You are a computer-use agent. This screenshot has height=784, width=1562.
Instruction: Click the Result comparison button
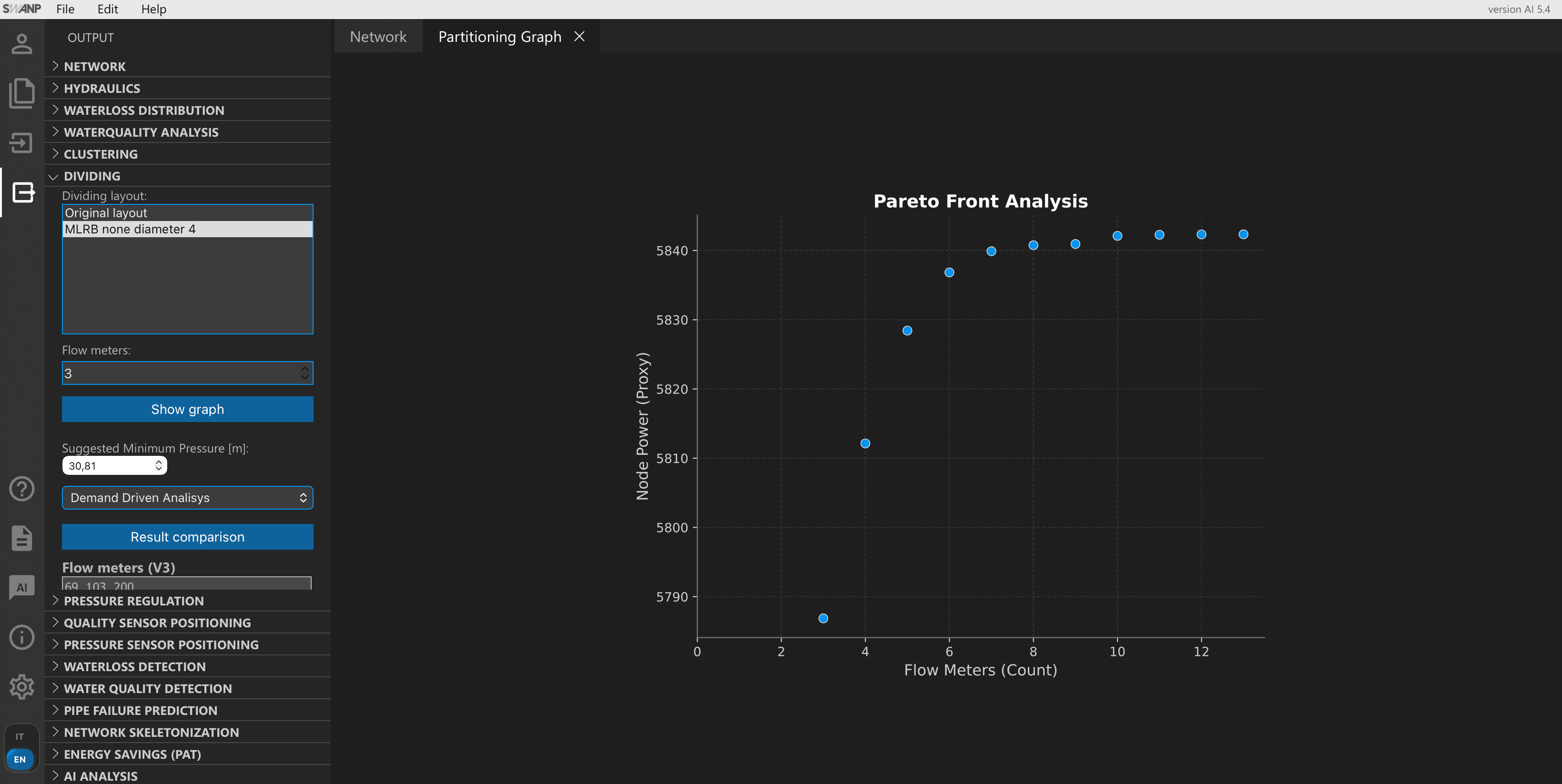pyautogui.click(x=187, y=537)
